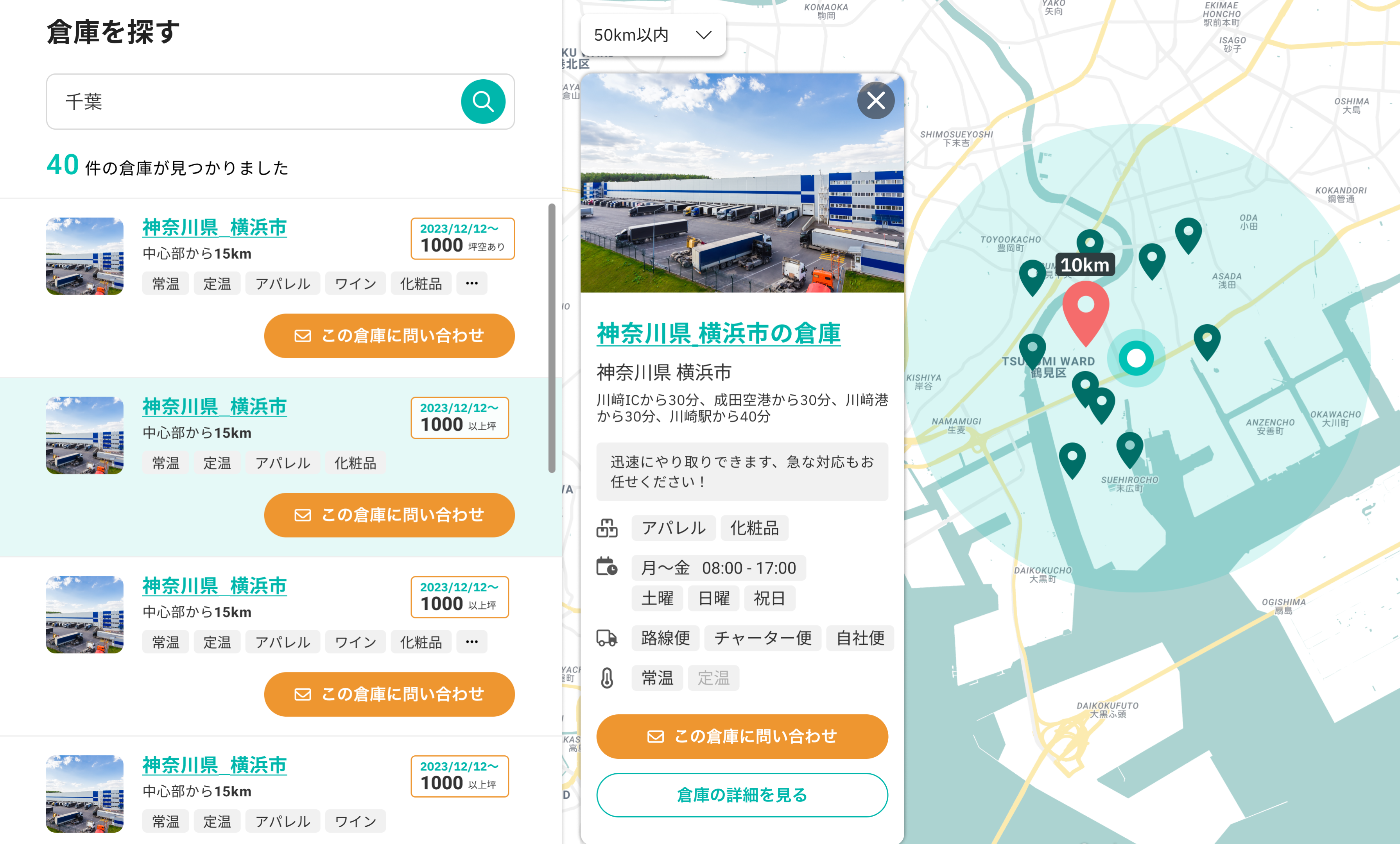Click アパレル tag on fourth warehouse card
Viewport: 1400px width, 844px height.
[x=282, y=821]
